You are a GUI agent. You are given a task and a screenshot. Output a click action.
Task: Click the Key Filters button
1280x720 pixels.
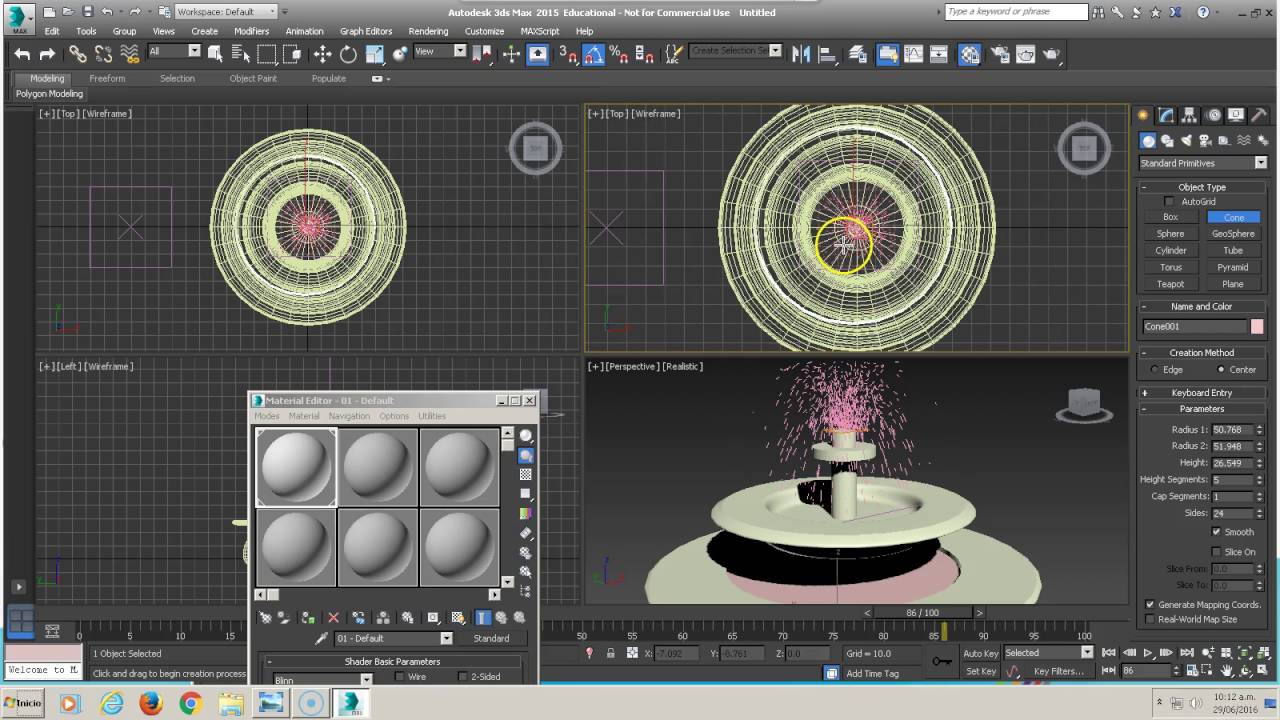[1059, 671]
